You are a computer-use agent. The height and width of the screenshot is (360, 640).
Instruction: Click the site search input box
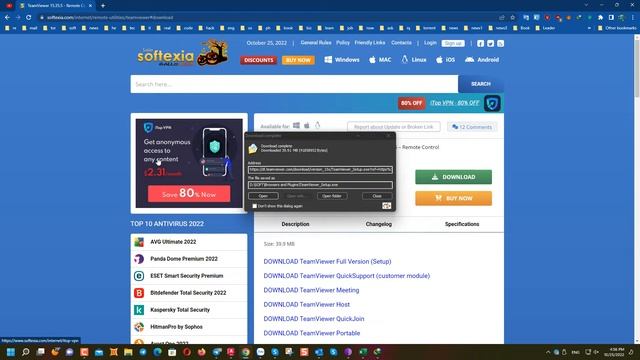tap(294, 84)
